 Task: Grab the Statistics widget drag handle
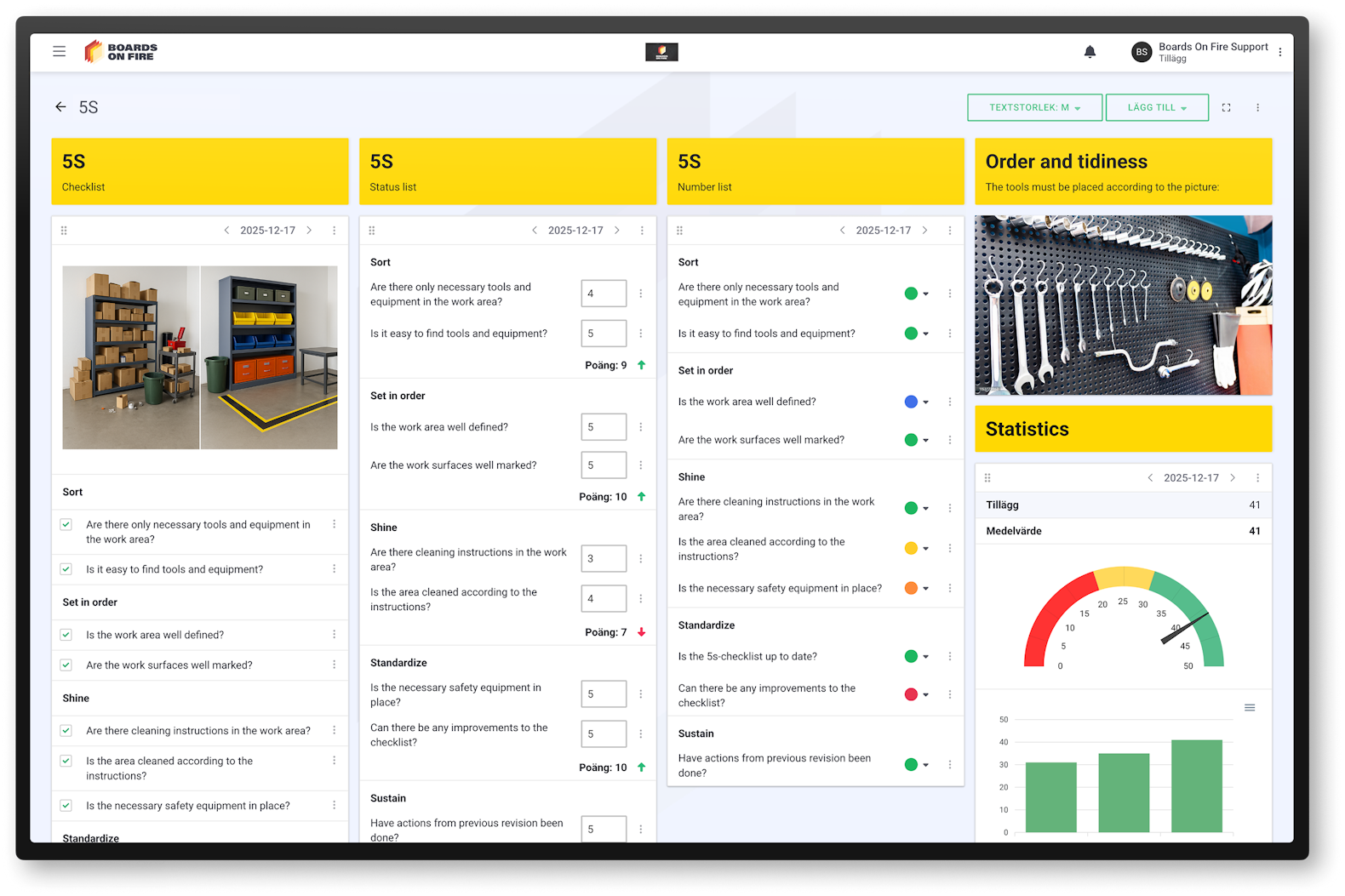pos(987,478)
